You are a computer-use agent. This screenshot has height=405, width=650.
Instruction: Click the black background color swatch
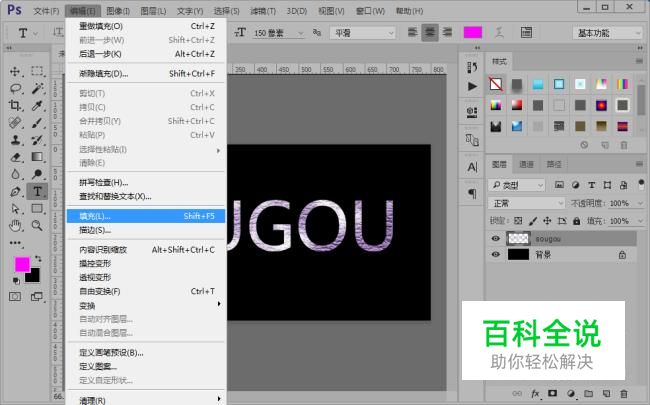[34, 276]
